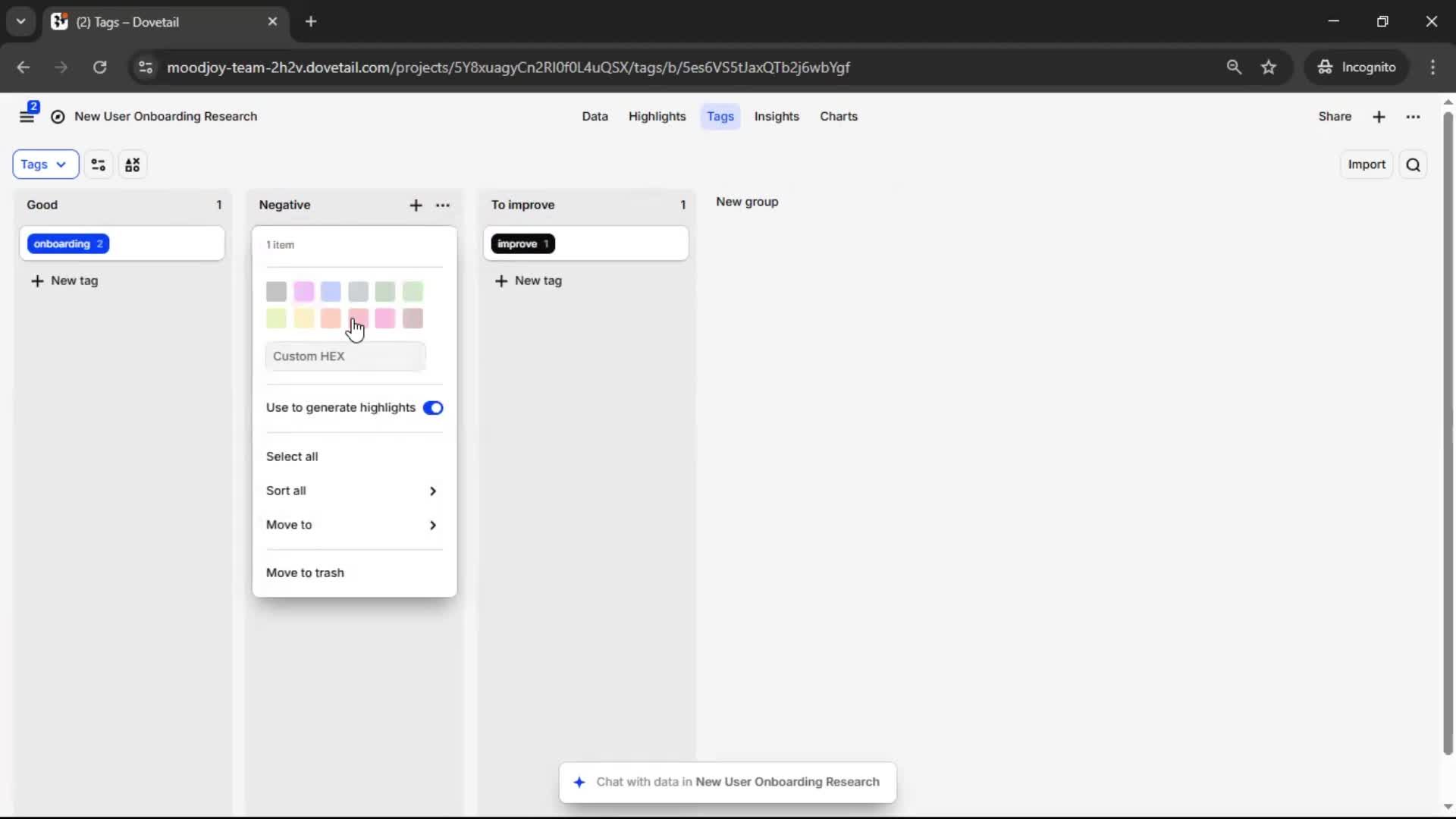Expand the Sort all submenu
The height and width of the screenshot is (819, 1456).
(353, 491)
